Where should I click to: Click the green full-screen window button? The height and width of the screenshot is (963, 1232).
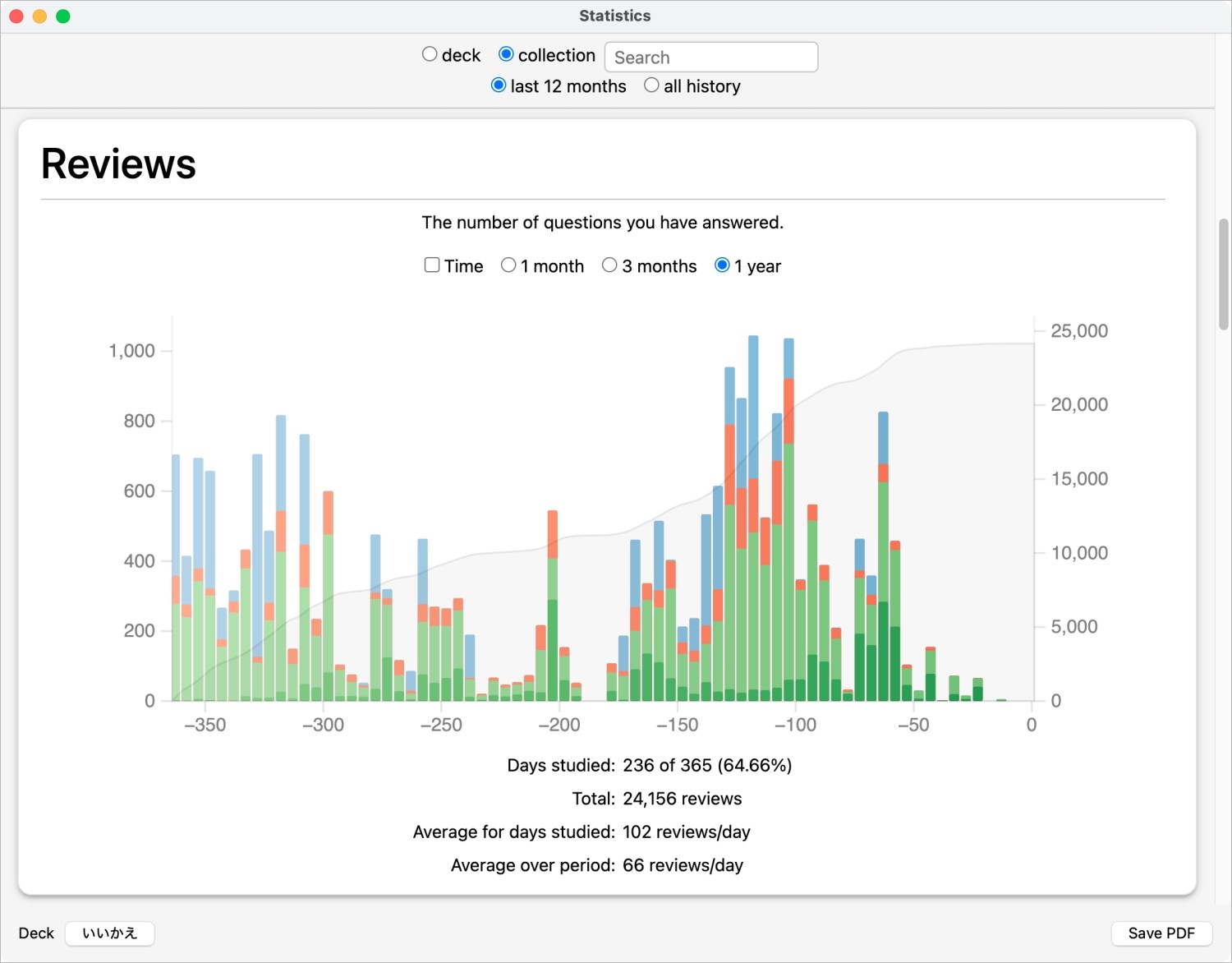click(63, 16)
